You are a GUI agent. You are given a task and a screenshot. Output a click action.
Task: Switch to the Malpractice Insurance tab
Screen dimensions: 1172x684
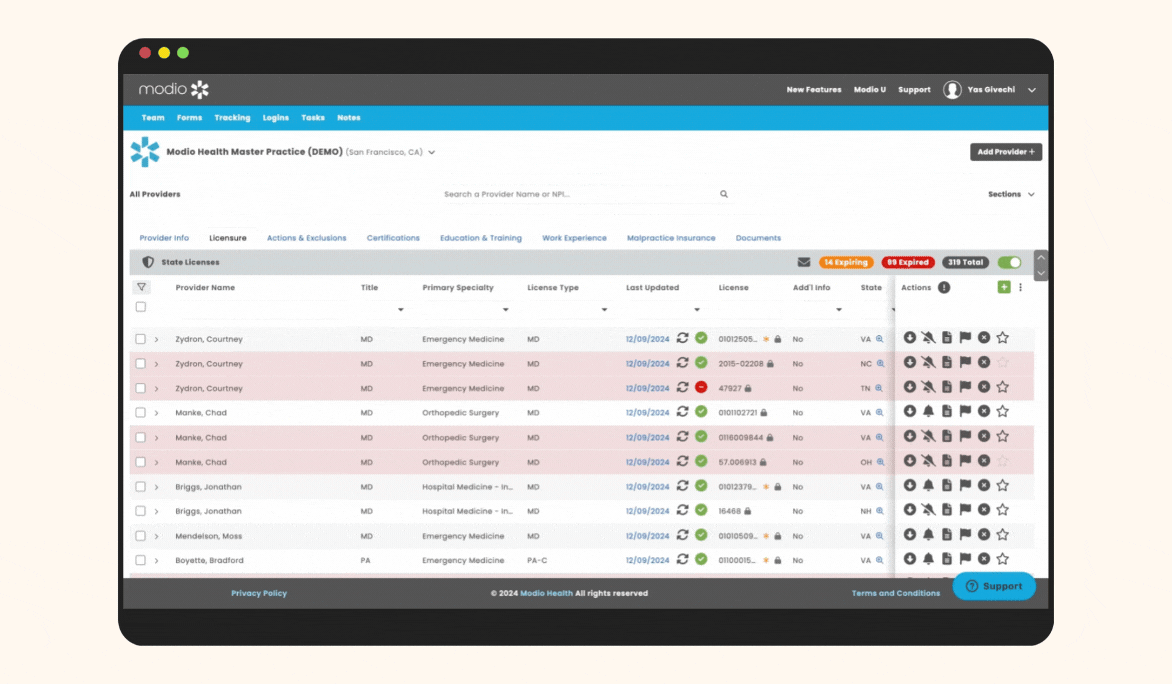tap(671, 238)
